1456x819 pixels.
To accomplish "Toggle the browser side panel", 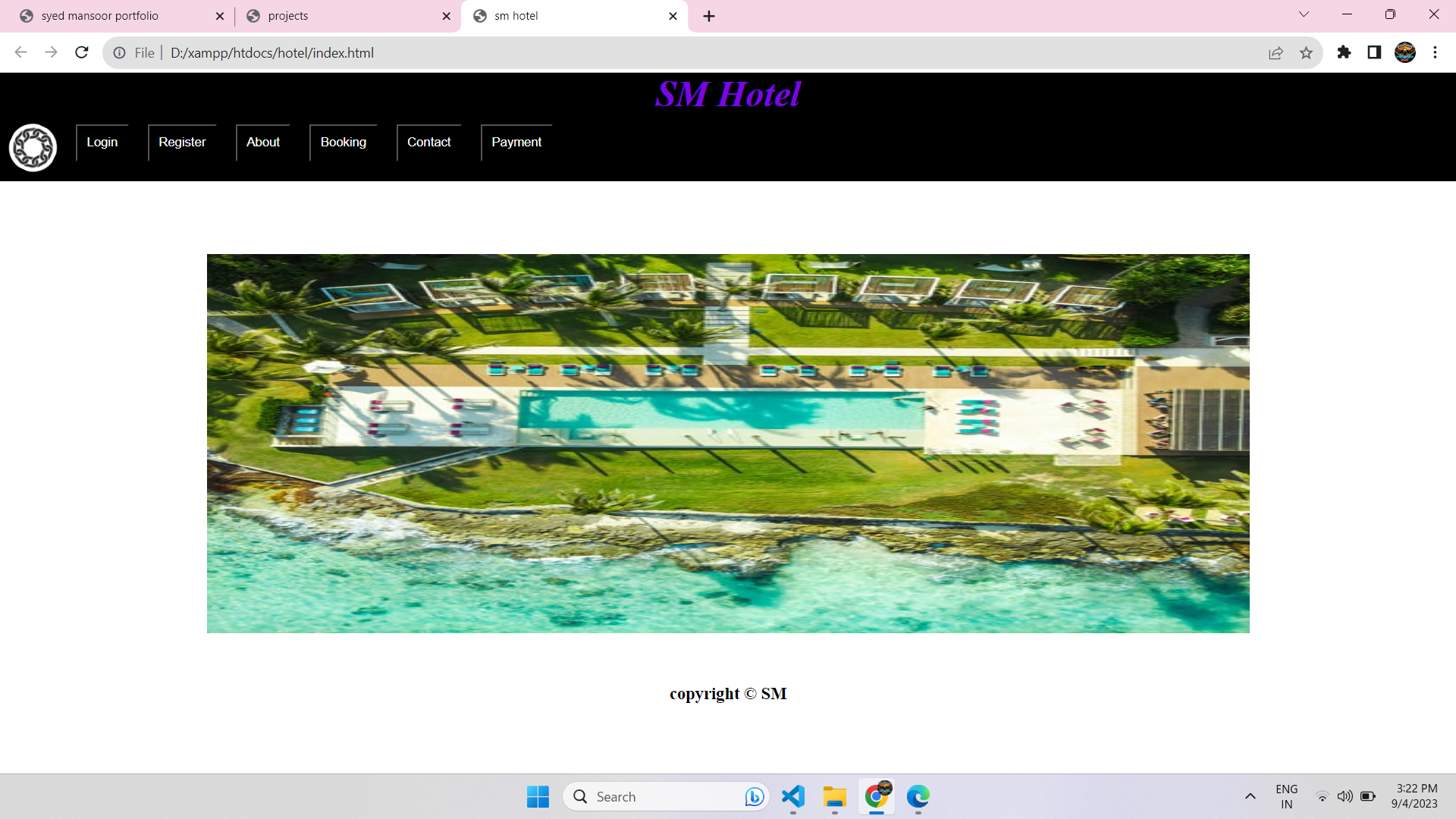I will pyautogui.click(x=1374, y=52).
